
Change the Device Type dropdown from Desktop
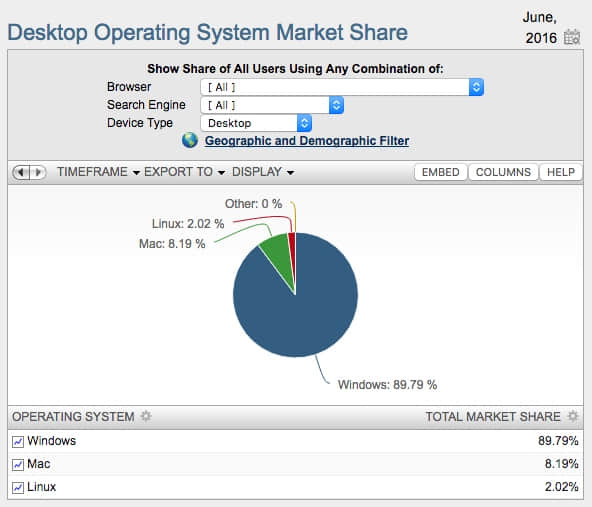click(x=256, y=123)
